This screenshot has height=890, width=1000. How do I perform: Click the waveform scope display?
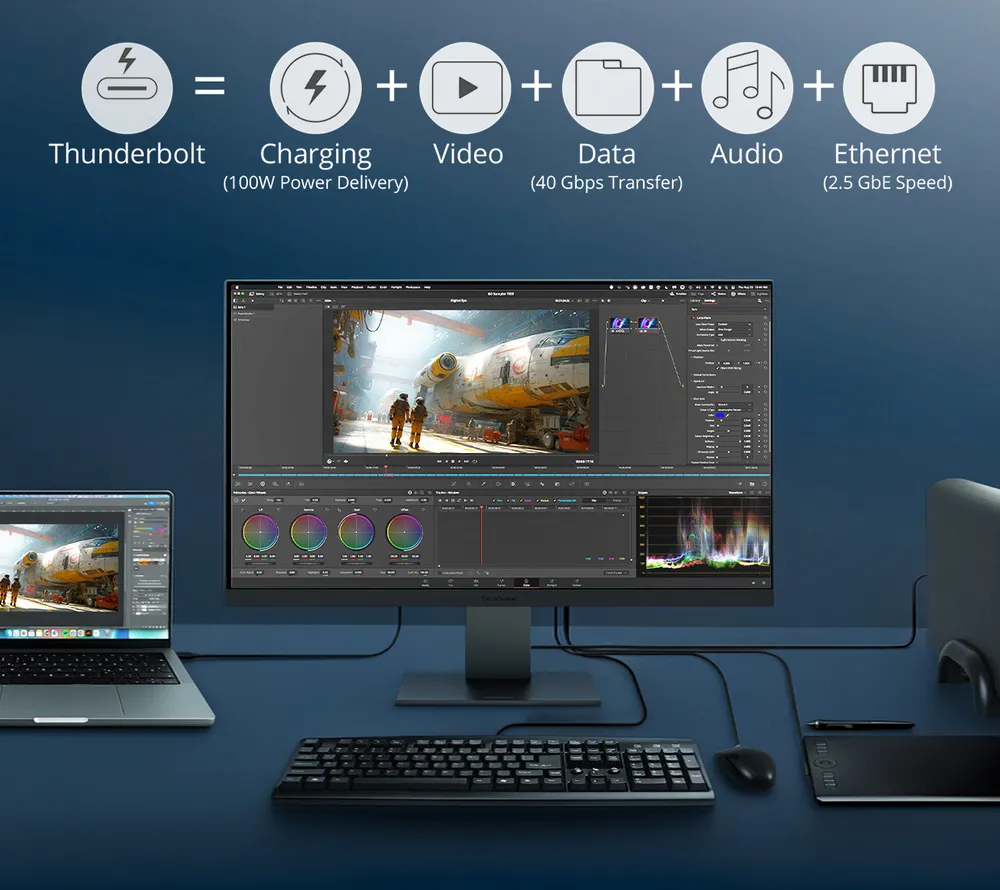point(706,535)
